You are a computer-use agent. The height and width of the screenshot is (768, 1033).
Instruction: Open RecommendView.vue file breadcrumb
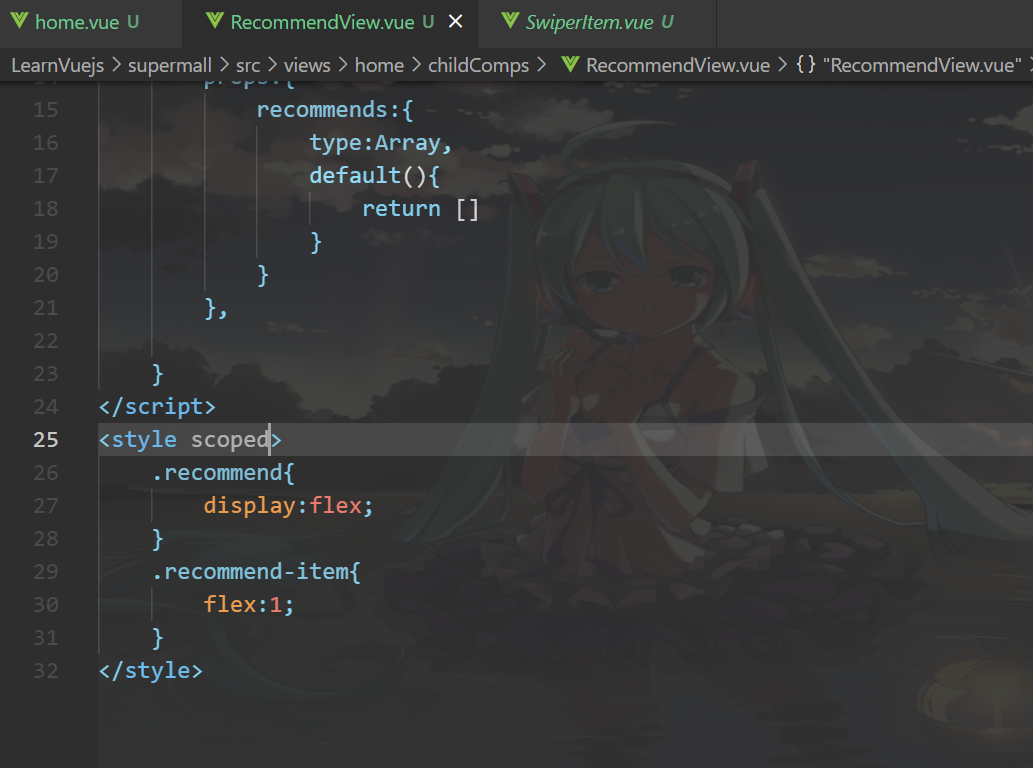pyautogui.click(x=678, y=65)
